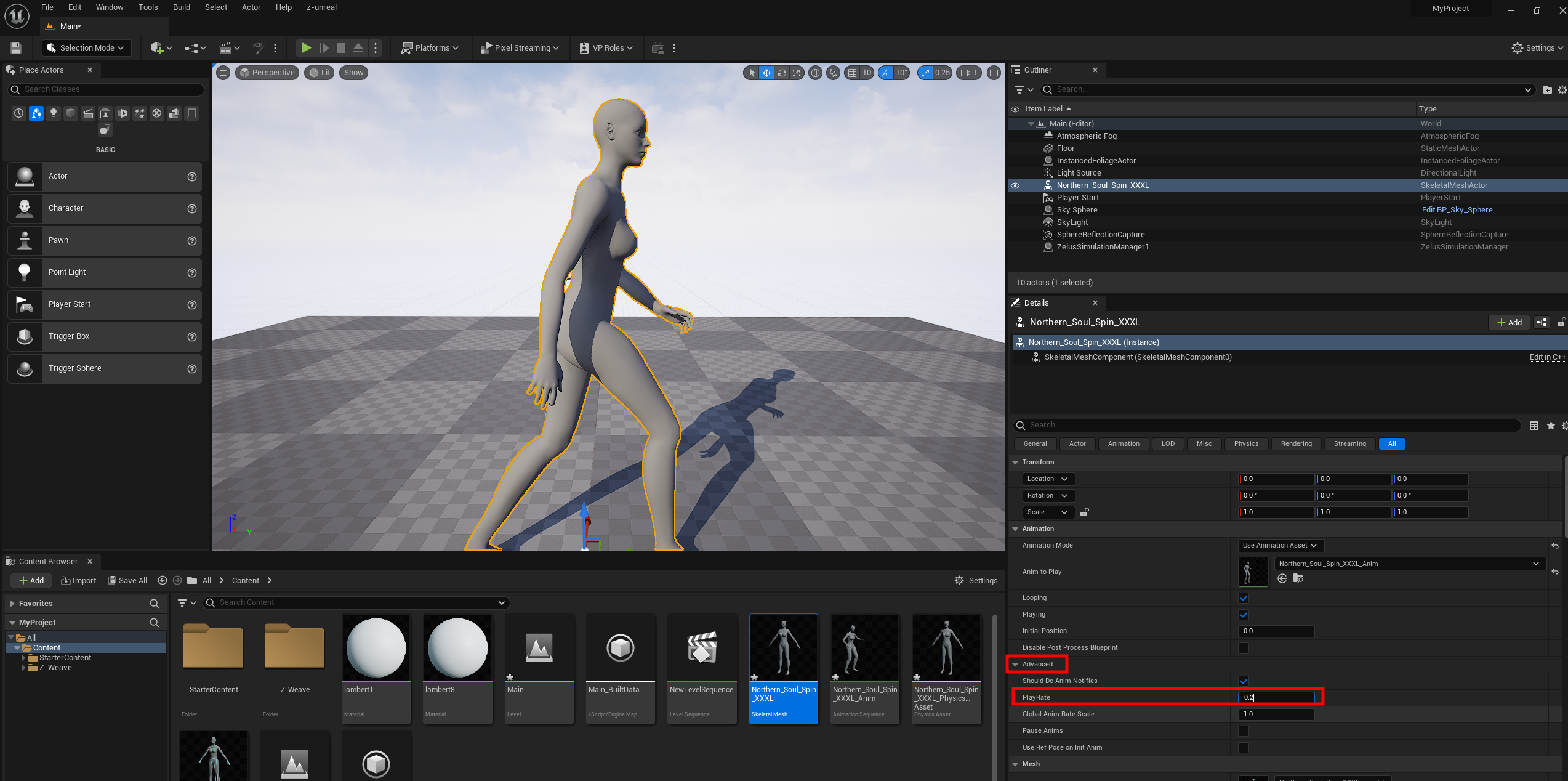Screen dimensions: 1568x781
Task: Click Browse to asset icon under Anim to Play
Action: [x=1298, y=578]
